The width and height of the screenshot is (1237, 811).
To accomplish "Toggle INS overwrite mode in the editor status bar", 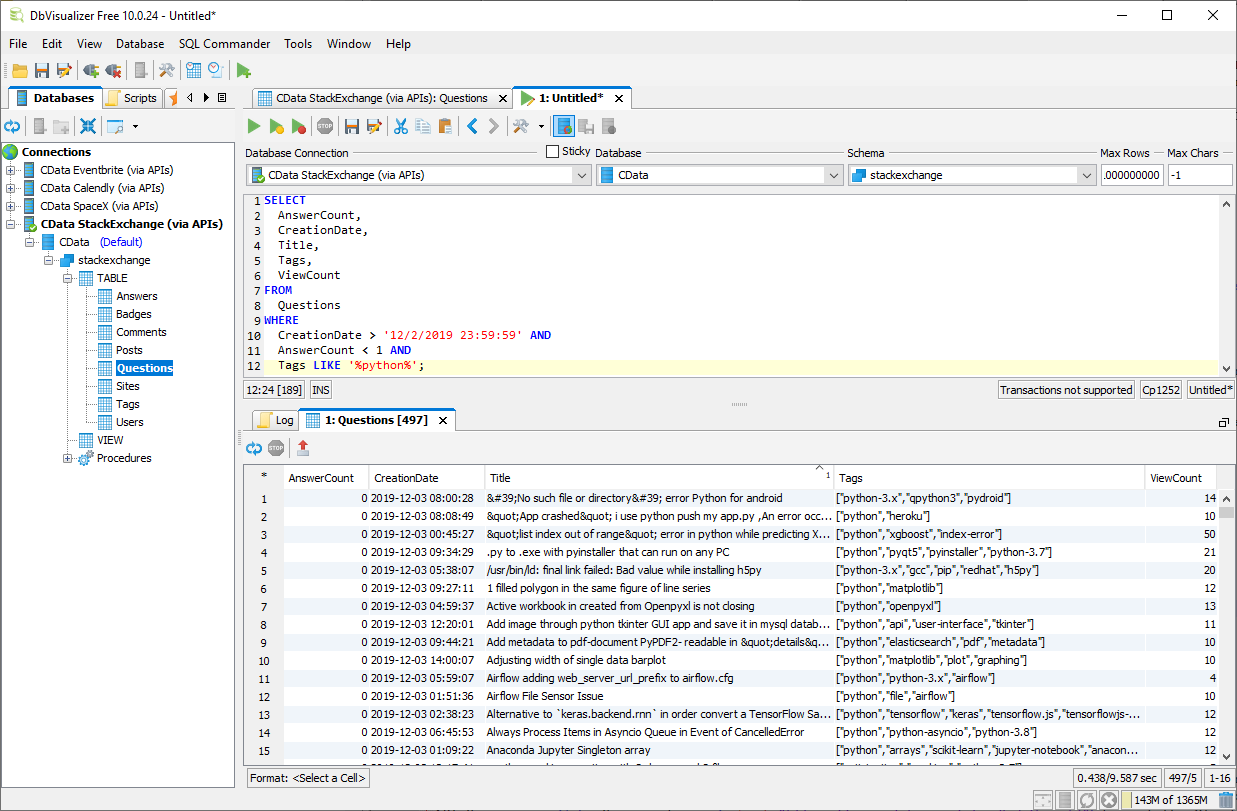I will click(x=320, y=388).
